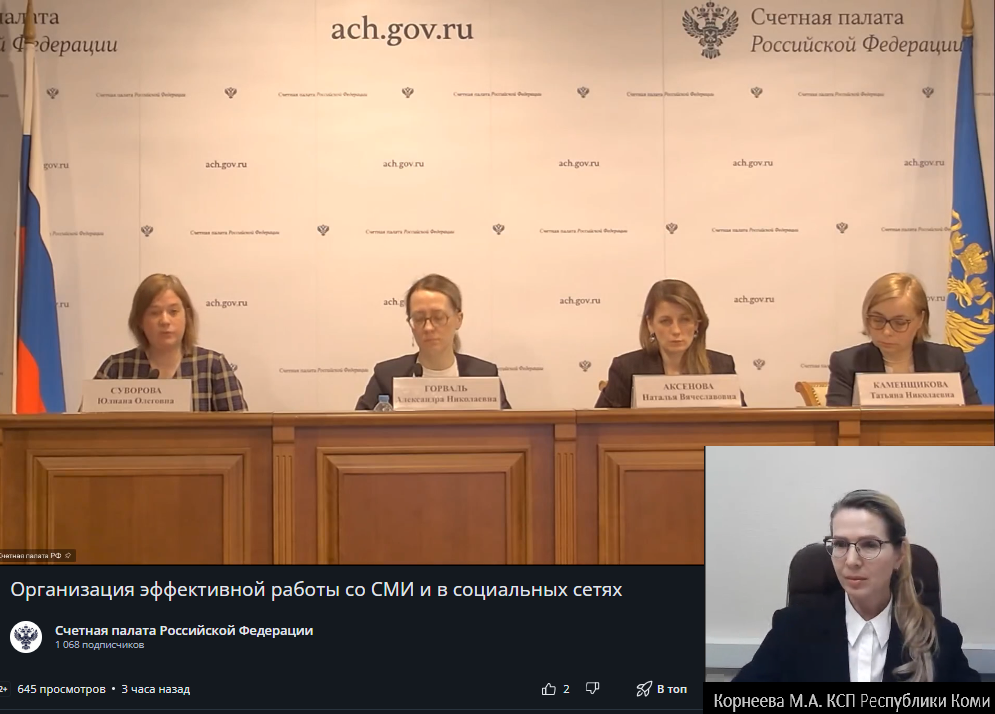995x714 pixels.
Task: Open the channel avatar with eagle emblem
Action: 26,637
